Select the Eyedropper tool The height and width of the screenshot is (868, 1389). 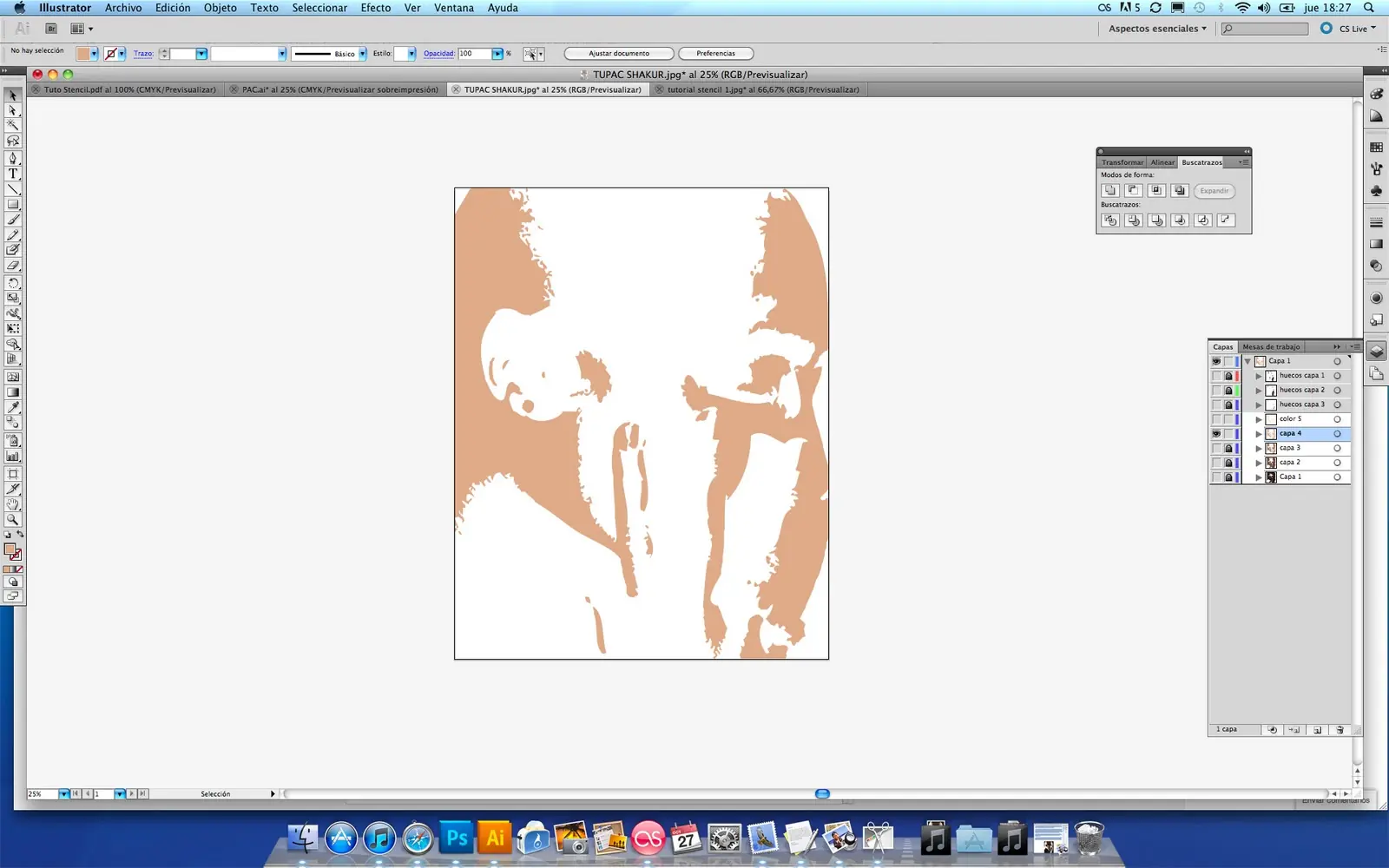[x=13, y=407]
